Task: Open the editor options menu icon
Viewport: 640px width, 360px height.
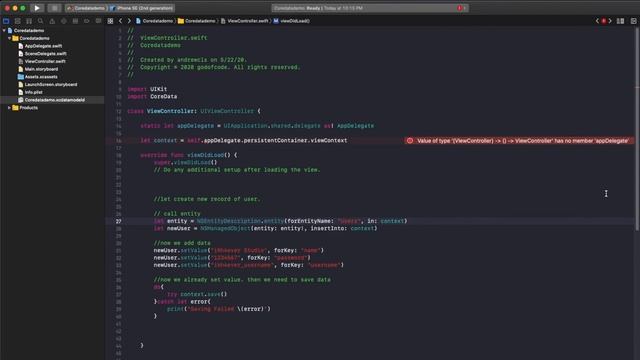Action: point(620,21)
